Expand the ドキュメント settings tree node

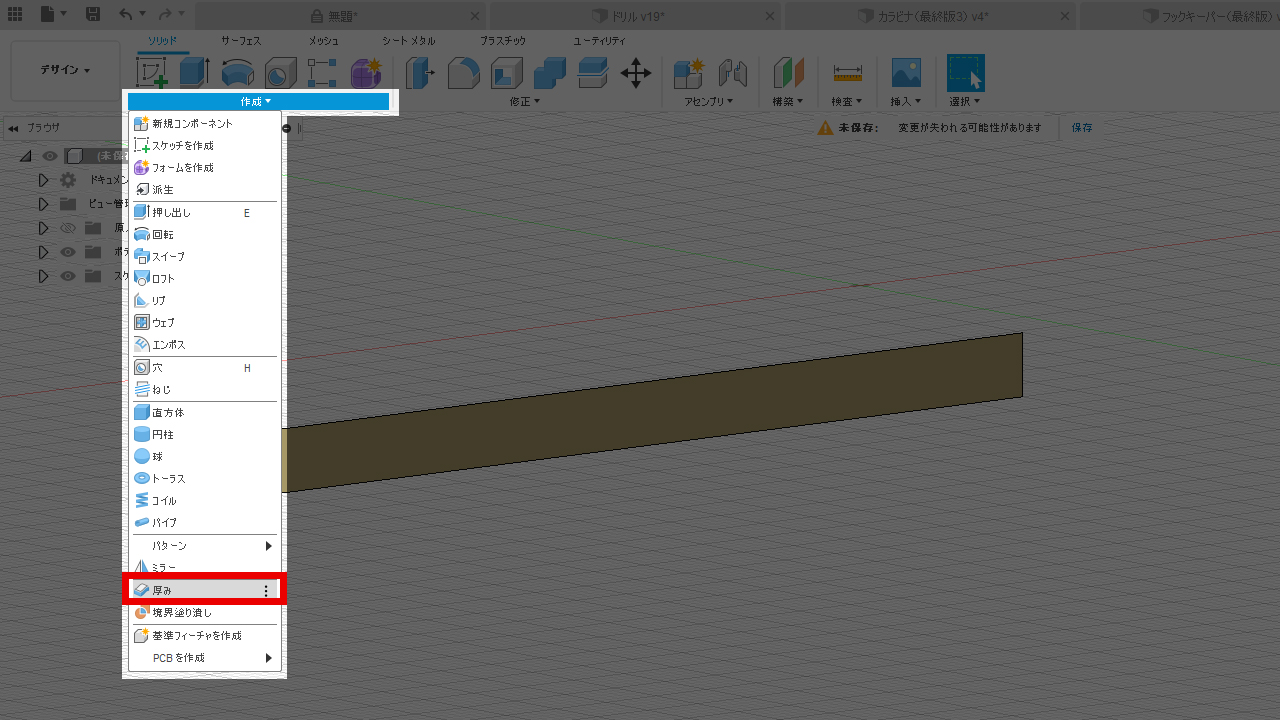[x=43, y=180]
